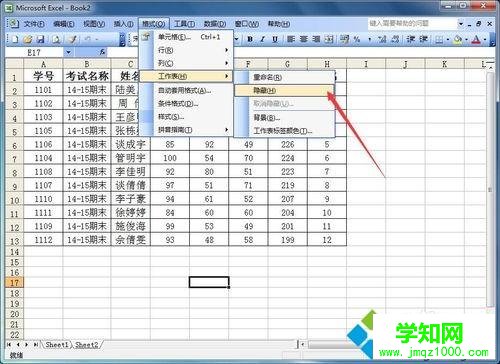
Task: Expand the 行(R) submenu
Action: [x=186, y=50]
